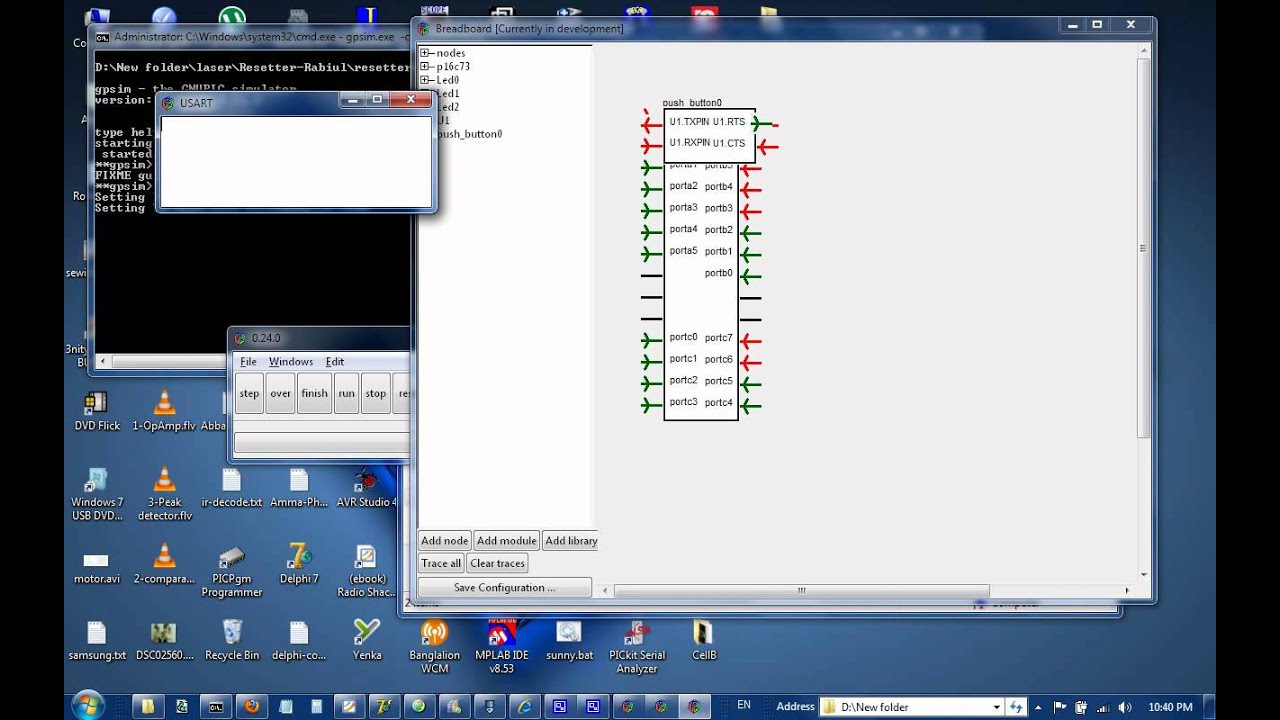This screenshot has height=720, width=1280.
Task: Click the EN language indicator on taskbar
Action: [x=744, y=706]
